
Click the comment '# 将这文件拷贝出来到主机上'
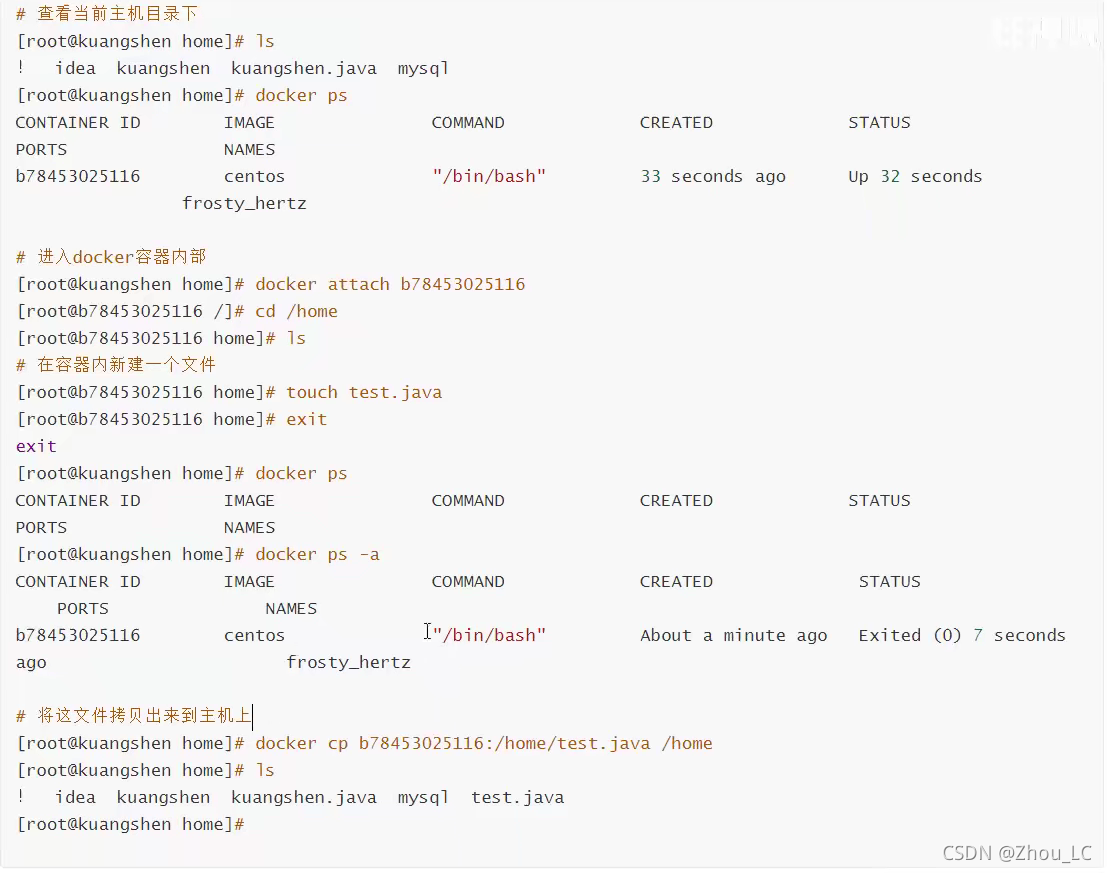pos(133,716)
